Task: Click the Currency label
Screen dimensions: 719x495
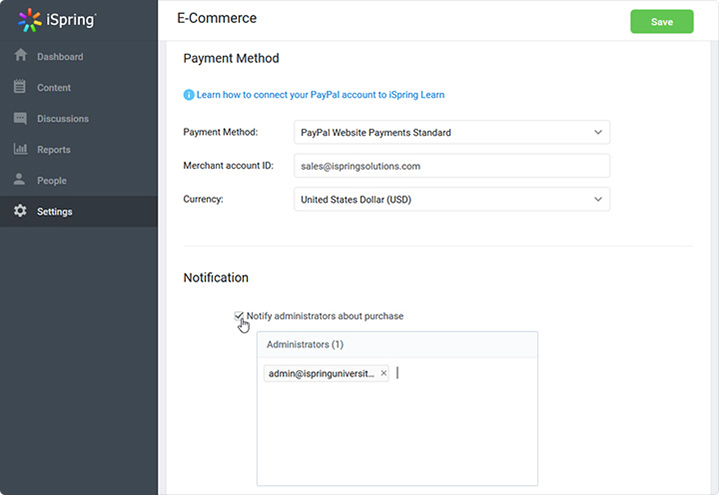Action: point(203,199)
